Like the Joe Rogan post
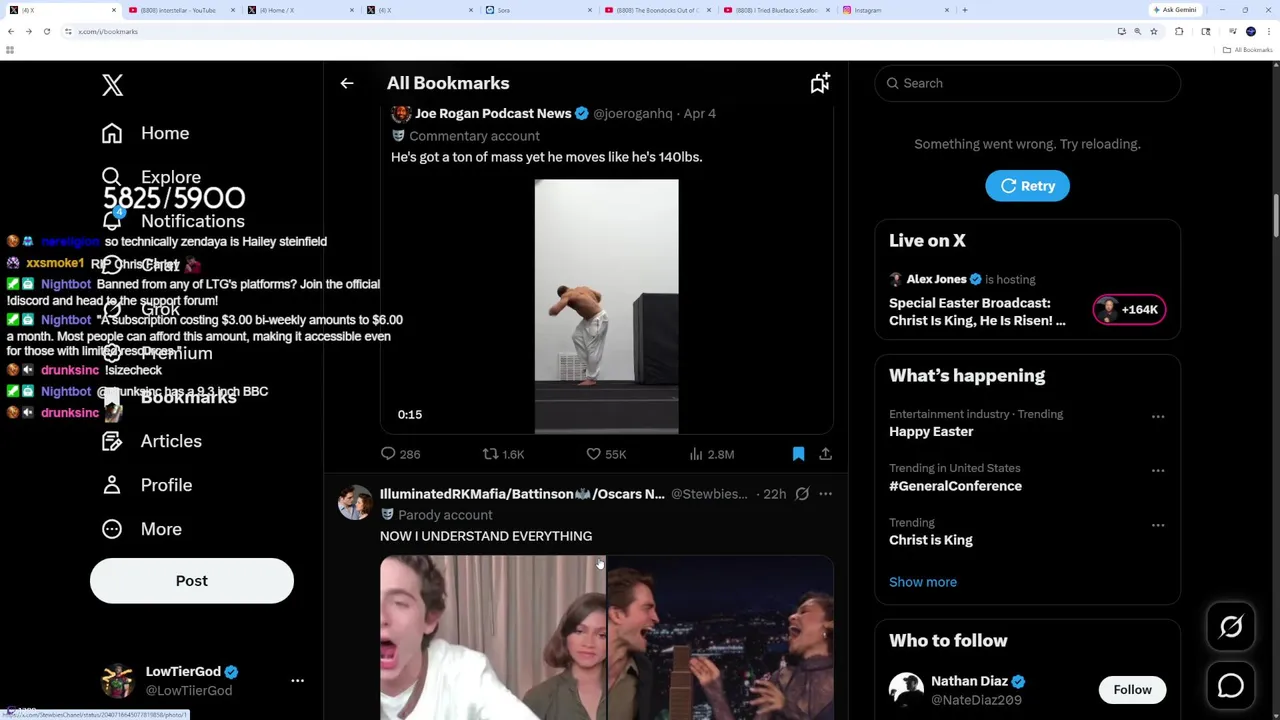The height and width of the screenshot is (720, 1280). click(606, 454)
